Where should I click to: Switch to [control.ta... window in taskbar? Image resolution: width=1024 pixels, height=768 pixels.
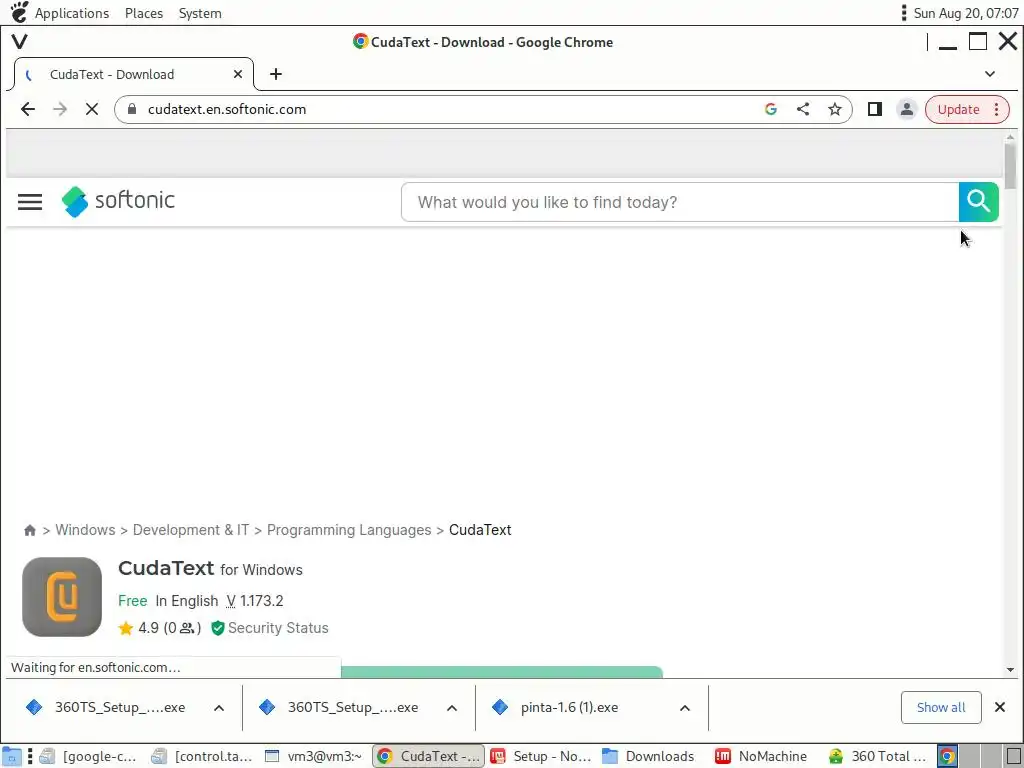pyautogui.click(x=201, y=756)
